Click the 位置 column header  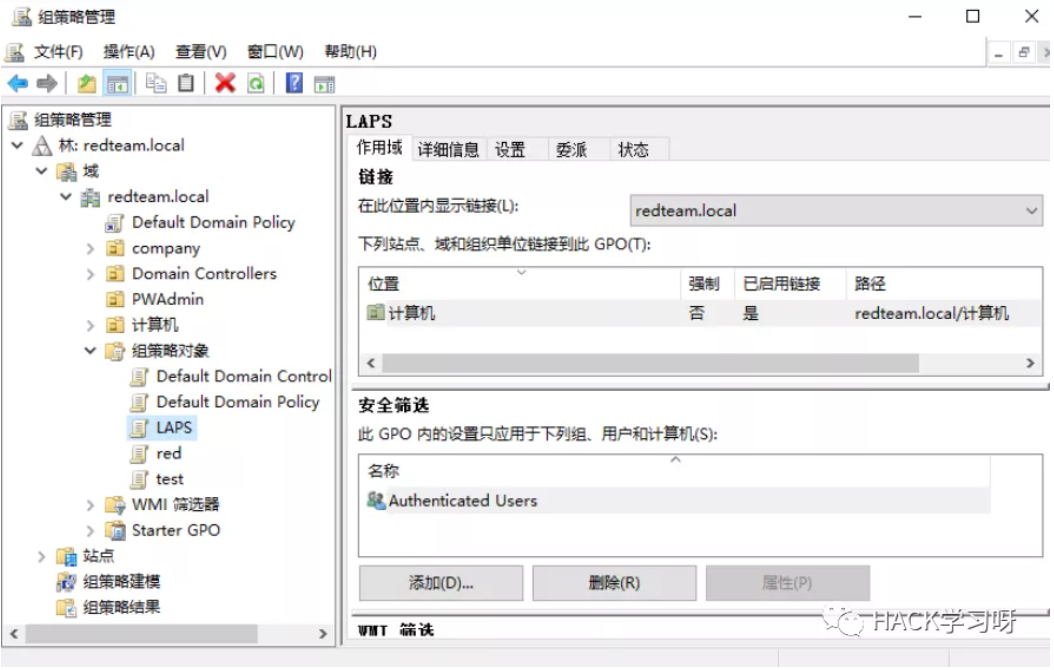pos(521,284)
